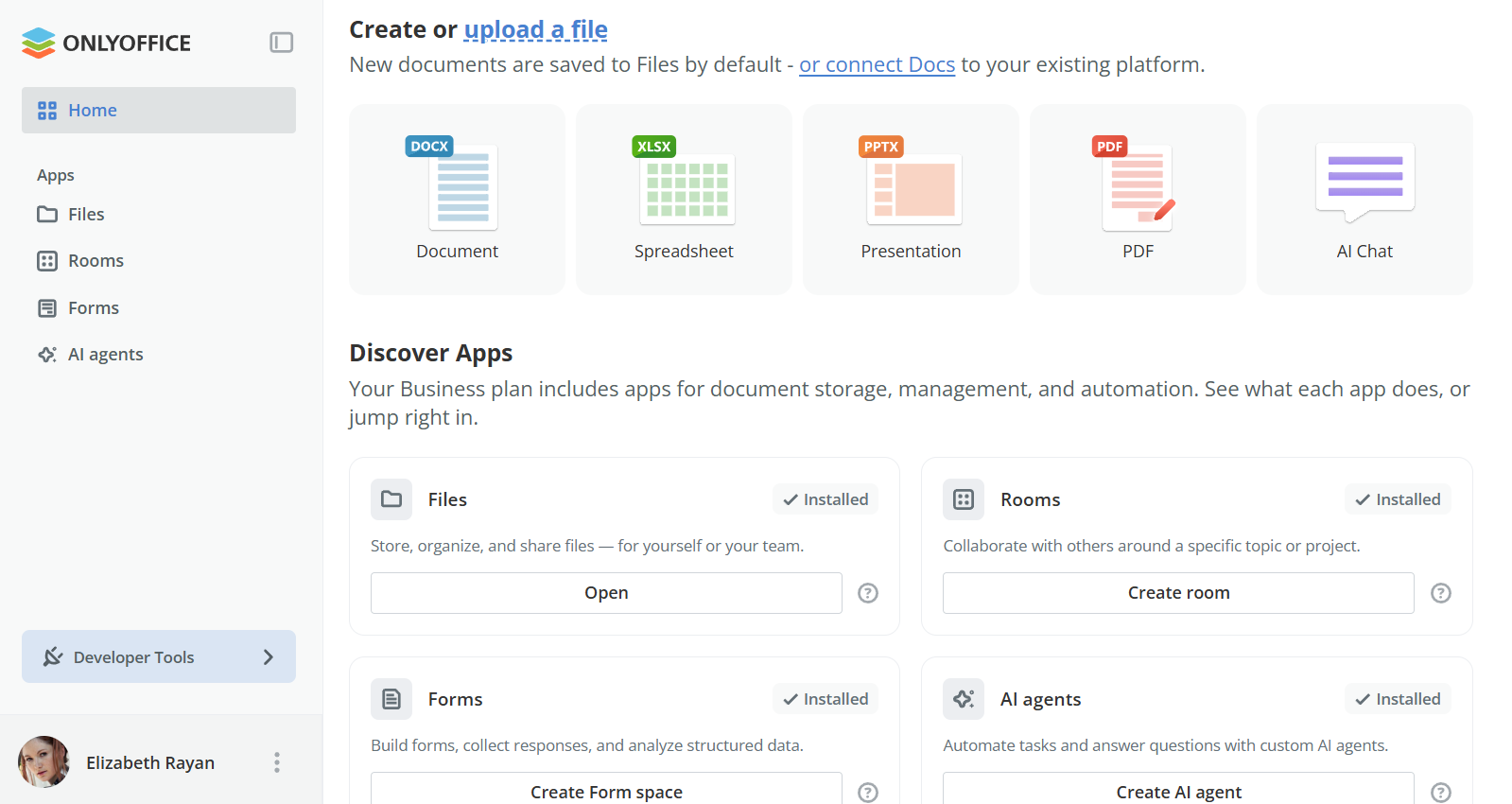The height and width of the screenshot is (804, 1512).
Task: Open help icon beside Create AI agent
Action: coord(1440,793)
